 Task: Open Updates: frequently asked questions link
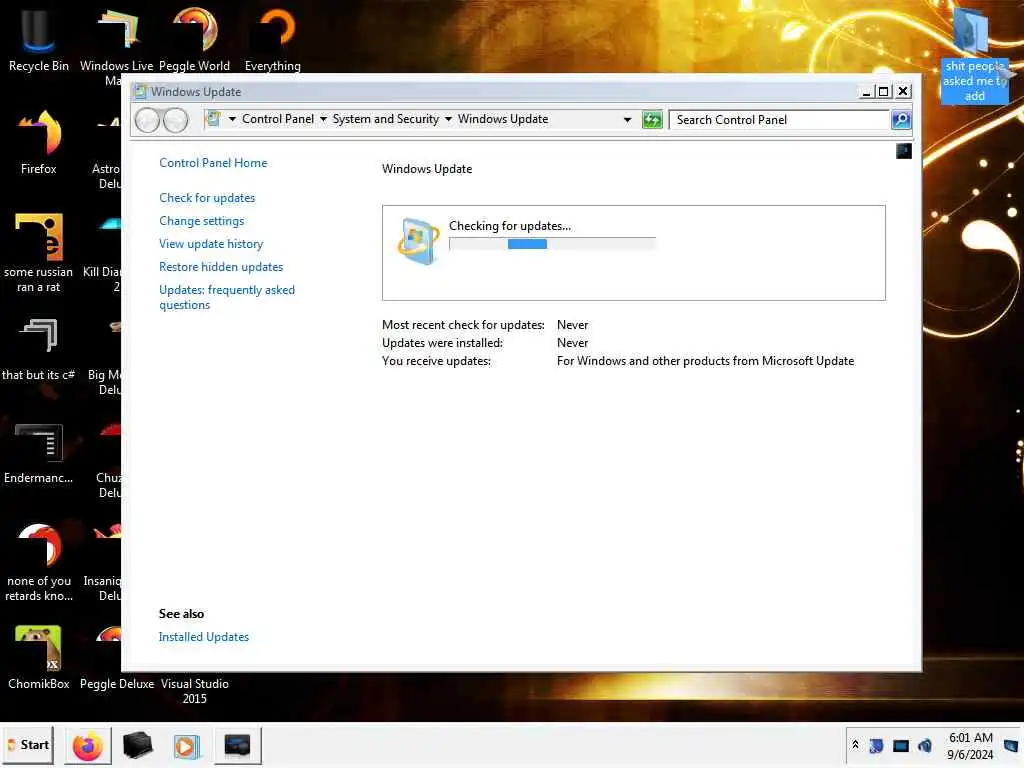pyautogui.click(x=227, y=297)
